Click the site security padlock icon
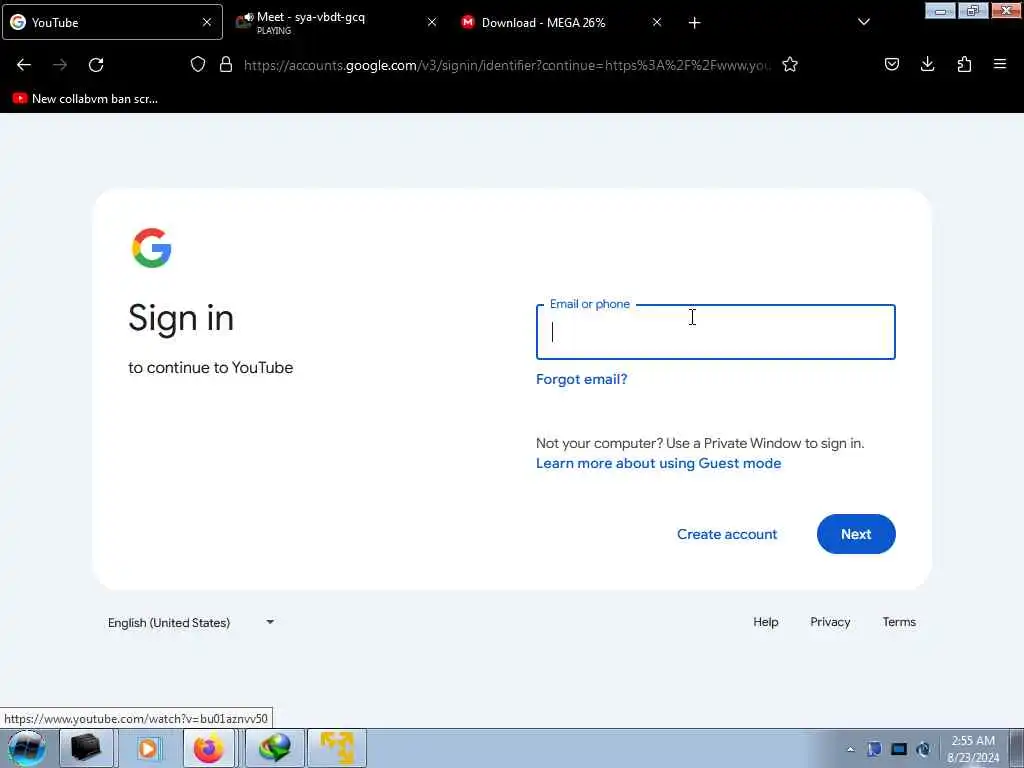Image resolution: width=1024 pixels, height=768 pixels. click(x=226, y=64)
